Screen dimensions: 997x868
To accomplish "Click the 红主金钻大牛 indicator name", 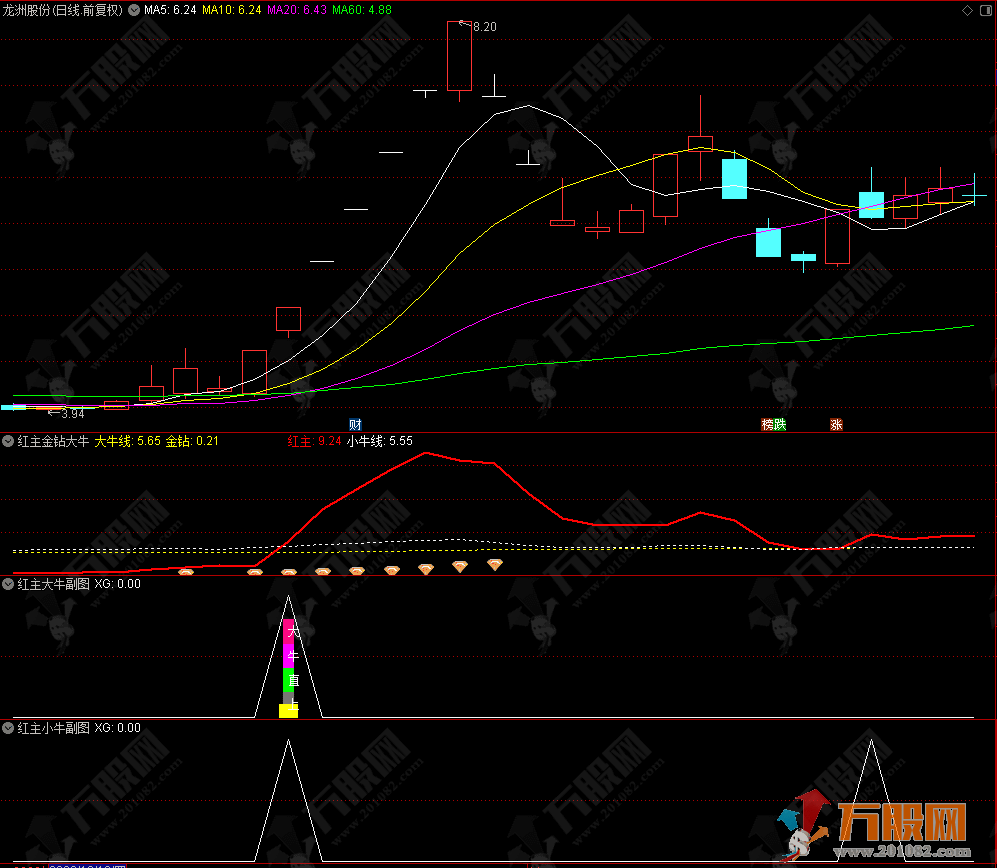I will pos(53,441).
